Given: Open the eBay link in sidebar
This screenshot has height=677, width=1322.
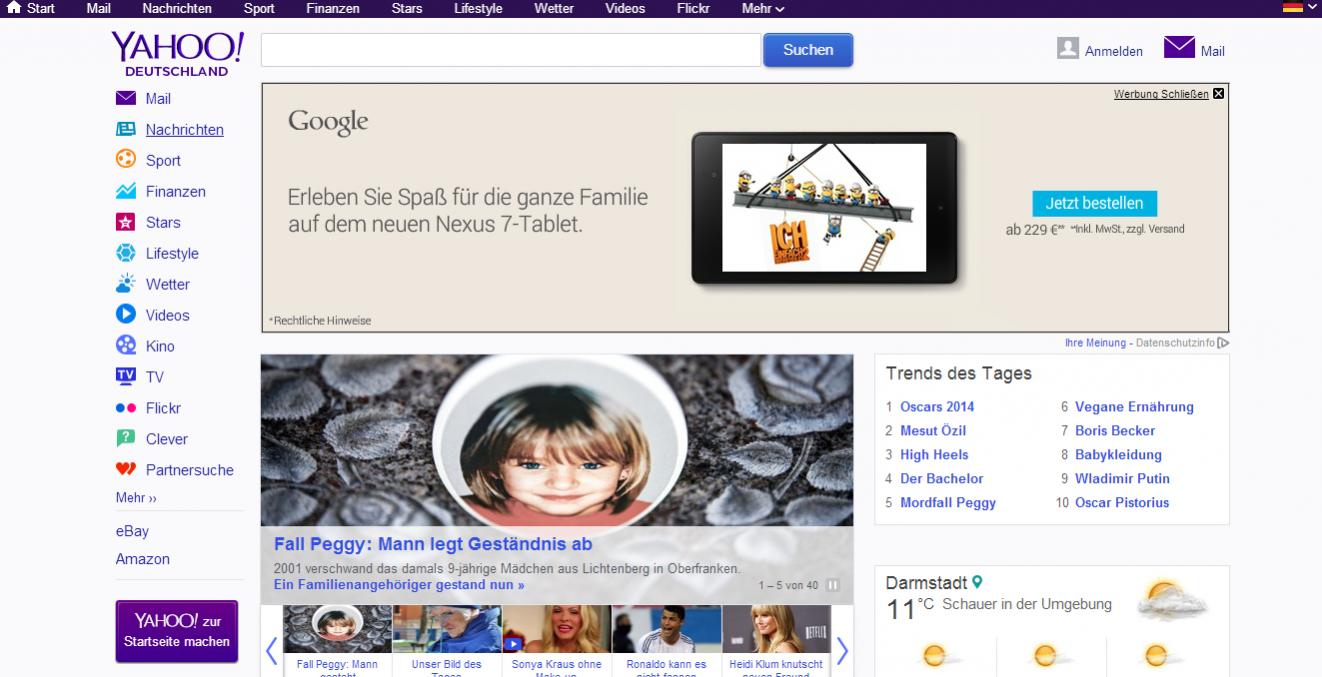Looking at the screenshot, I should pyautogui.click(x=132, y=531).
